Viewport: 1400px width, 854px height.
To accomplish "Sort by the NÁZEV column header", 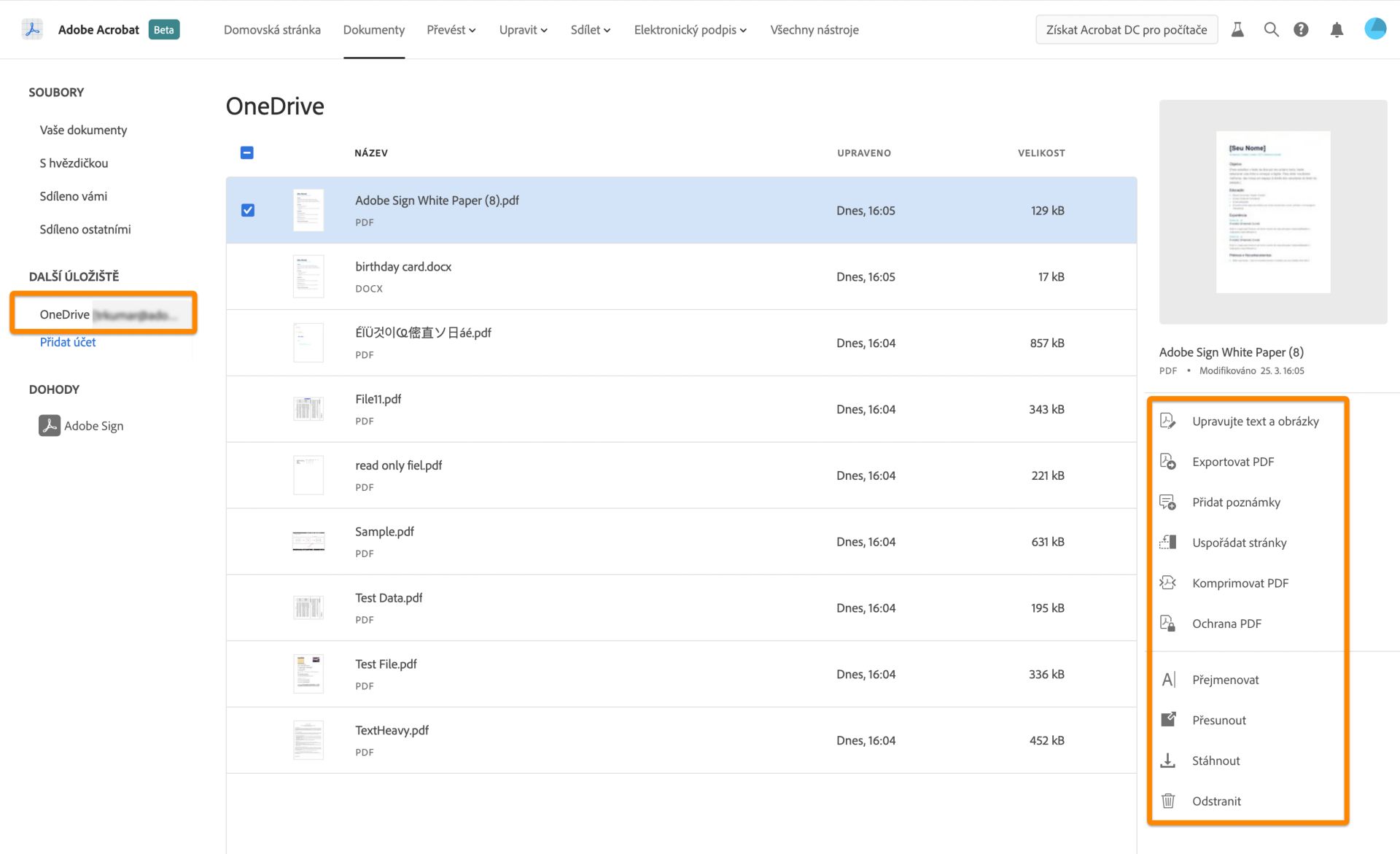I will click(x=371, y=153).
